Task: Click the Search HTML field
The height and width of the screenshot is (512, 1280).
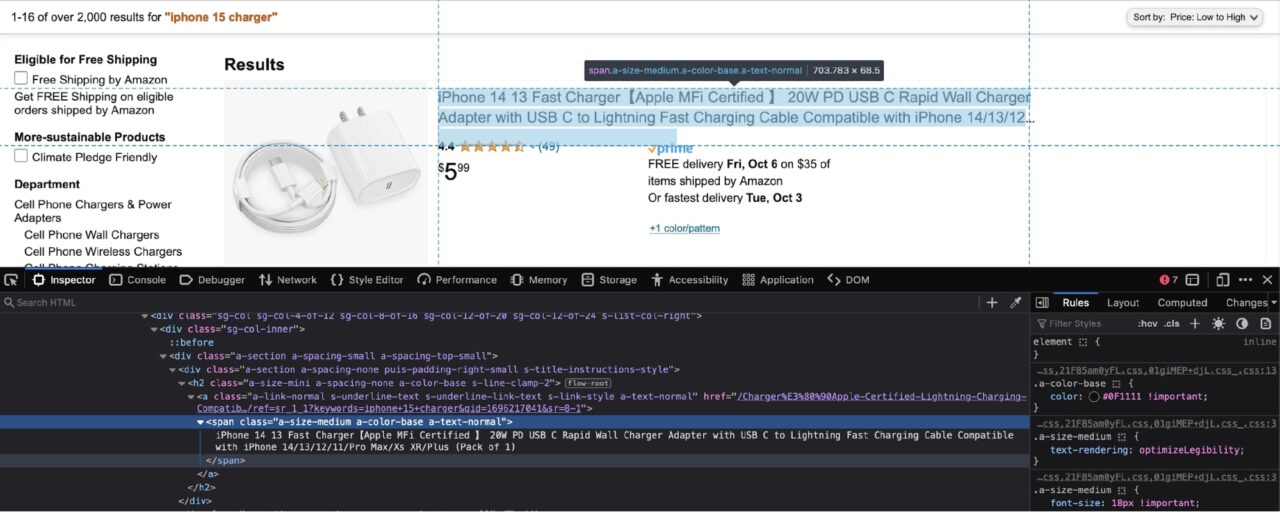Action: [x=490, y=302]
